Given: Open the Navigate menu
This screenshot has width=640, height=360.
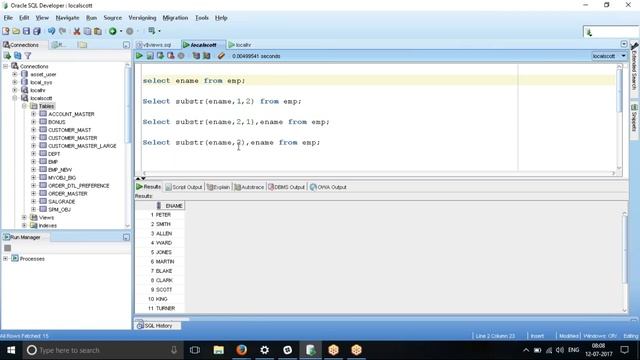Looking at the screenshot, I should 67,18.
